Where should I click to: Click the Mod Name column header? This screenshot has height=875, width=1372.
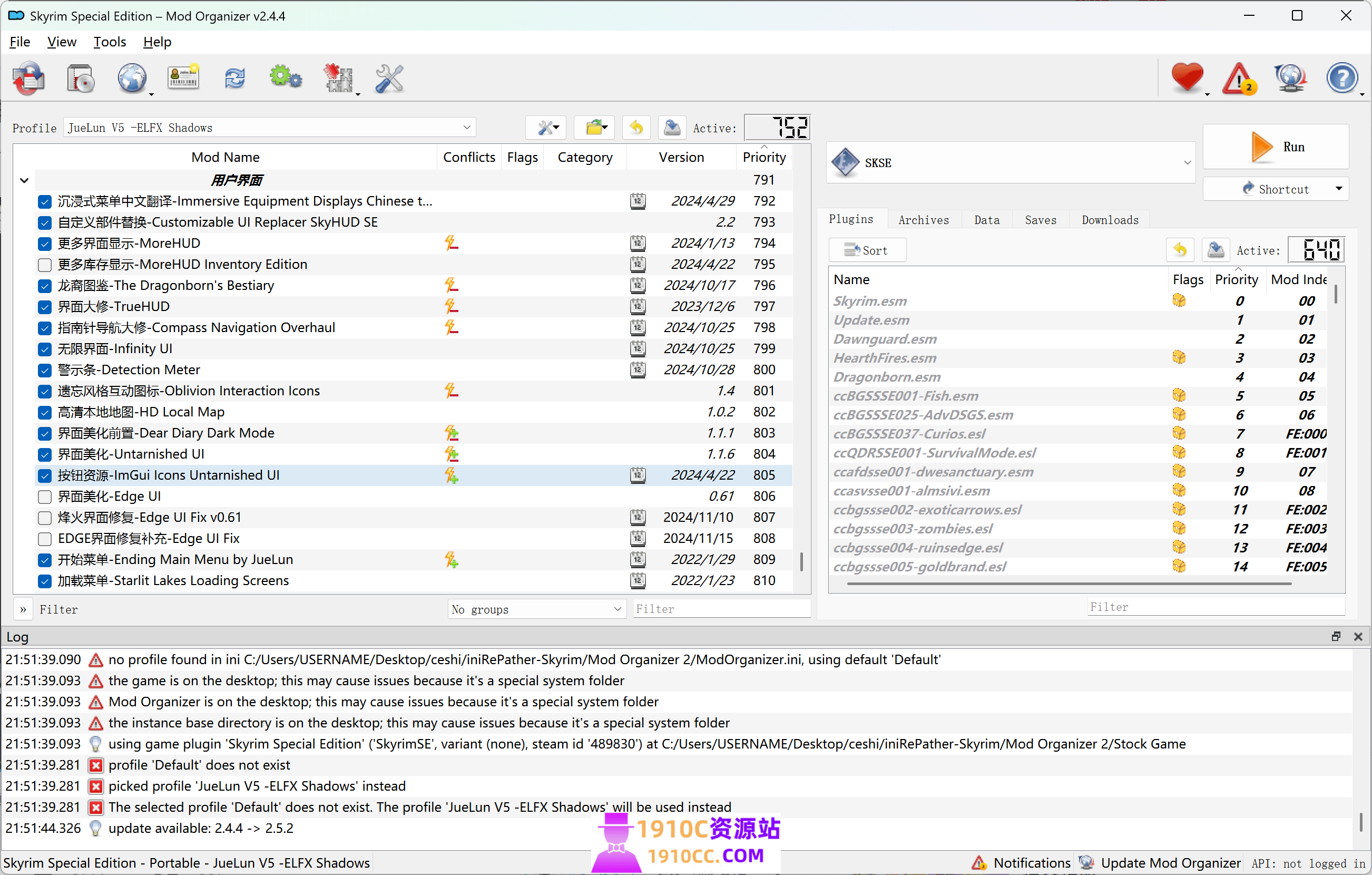click(225, 157)
